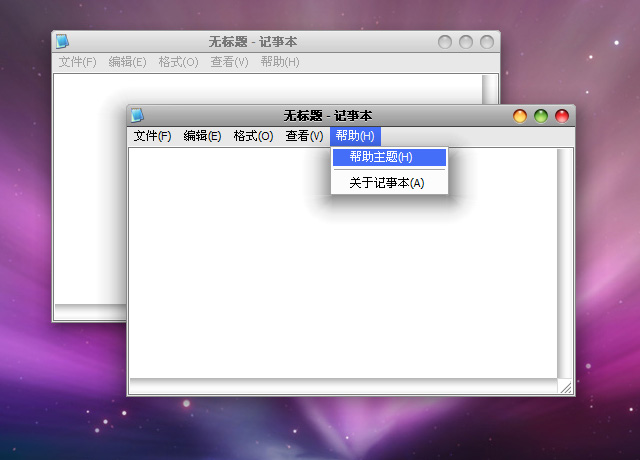Click the resize grip at the front window's corner
Viewport: 640px width, 460px height.
(565, 386)
